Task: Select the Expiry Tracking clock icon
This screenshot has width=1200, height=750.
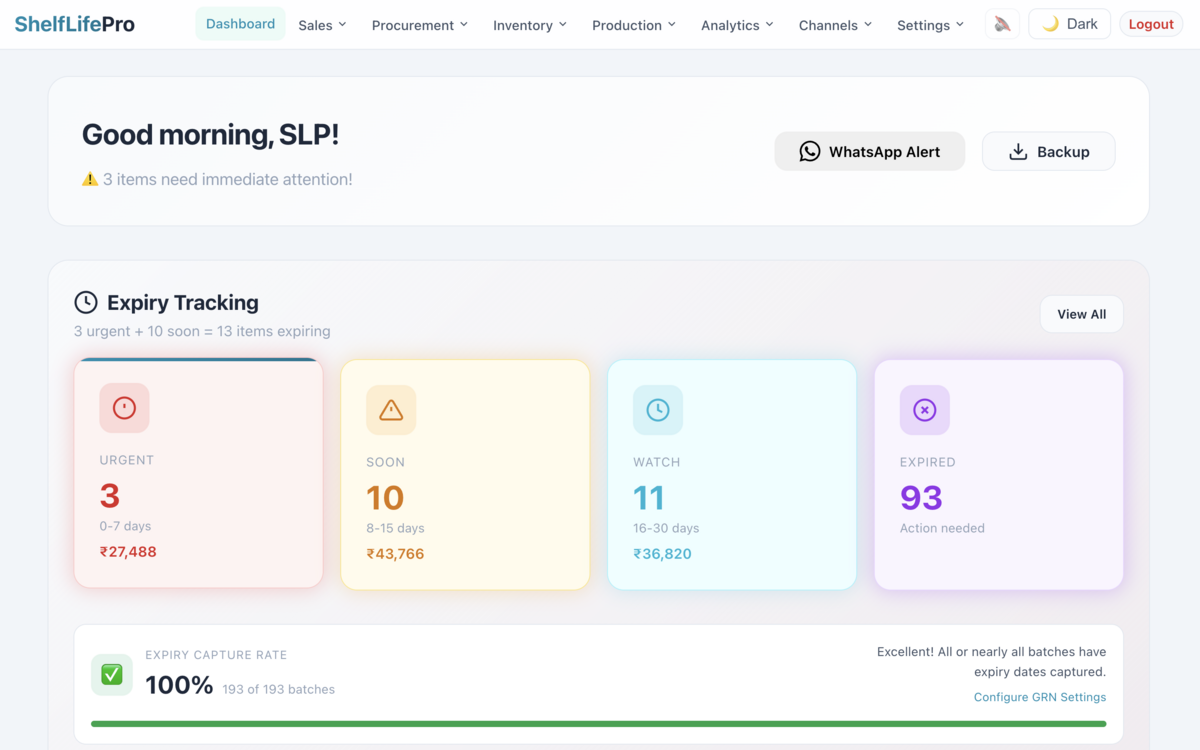Action: (86, 301)
